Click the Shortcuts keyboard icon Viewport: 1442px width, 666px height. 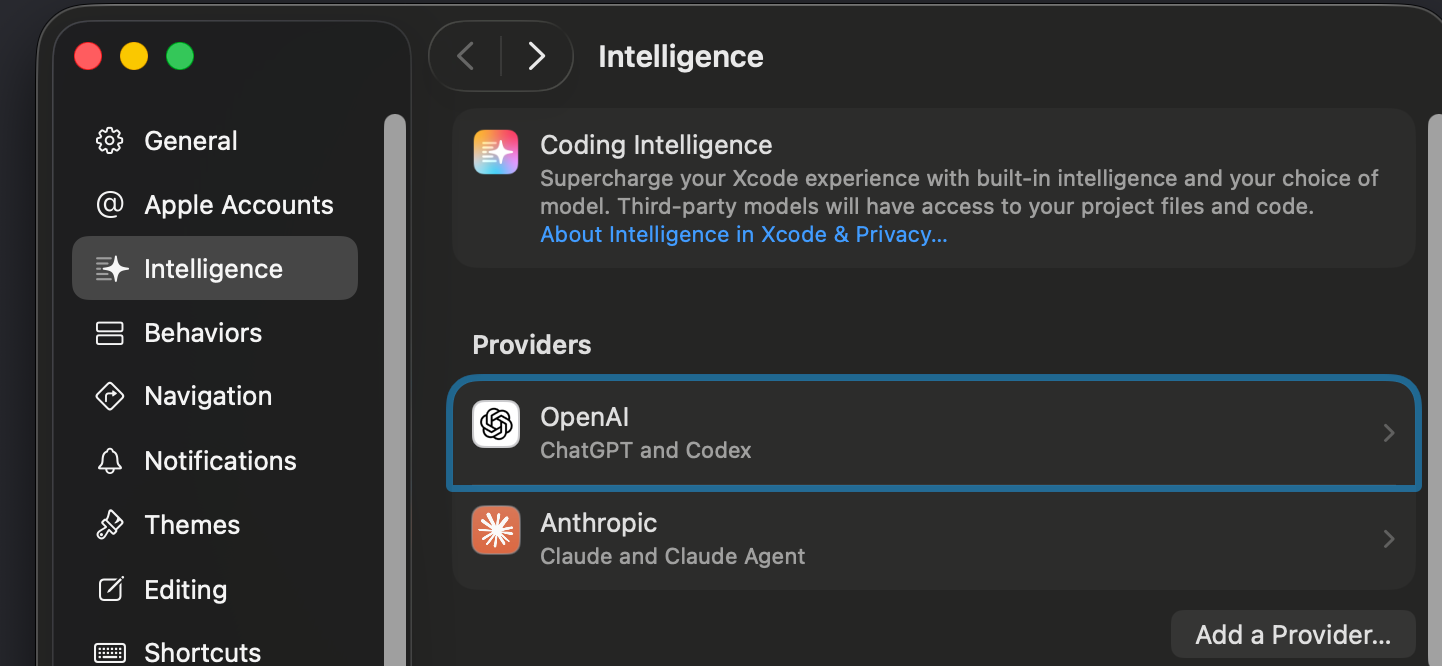click(110, 651)
